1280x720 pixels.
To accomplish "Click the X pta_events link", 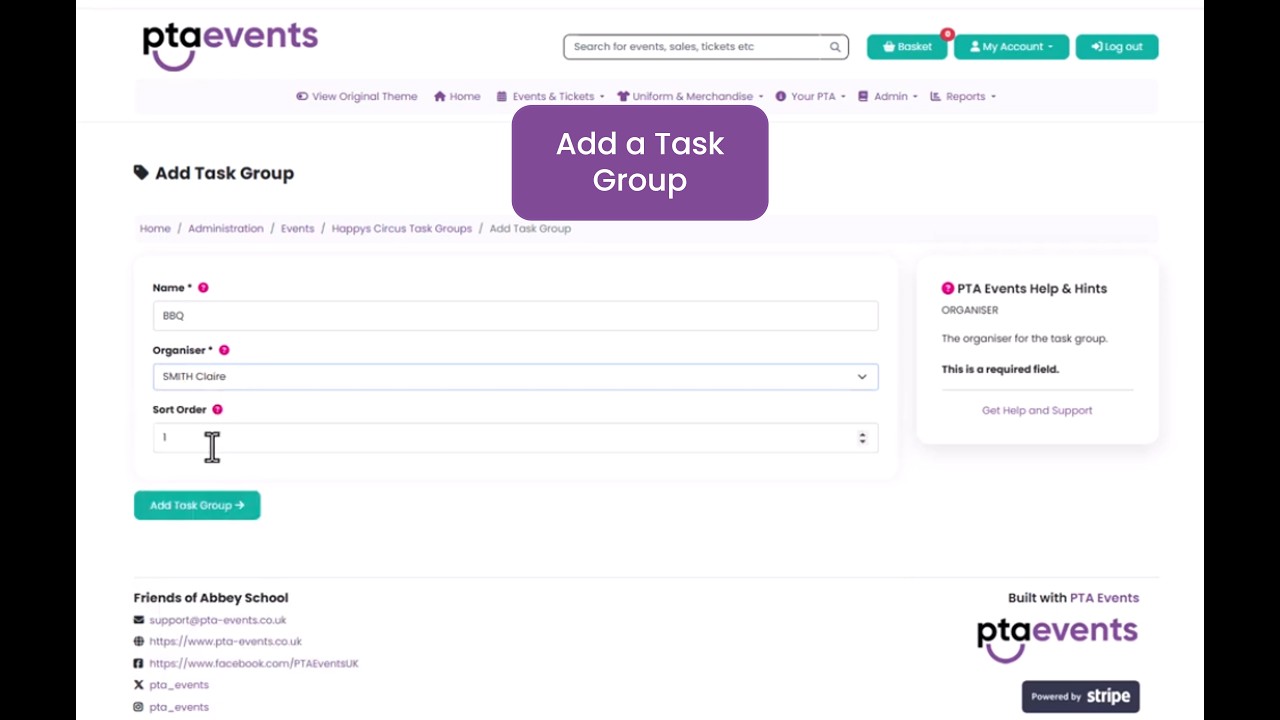I will pyautogui.click(x=179, y=686).
